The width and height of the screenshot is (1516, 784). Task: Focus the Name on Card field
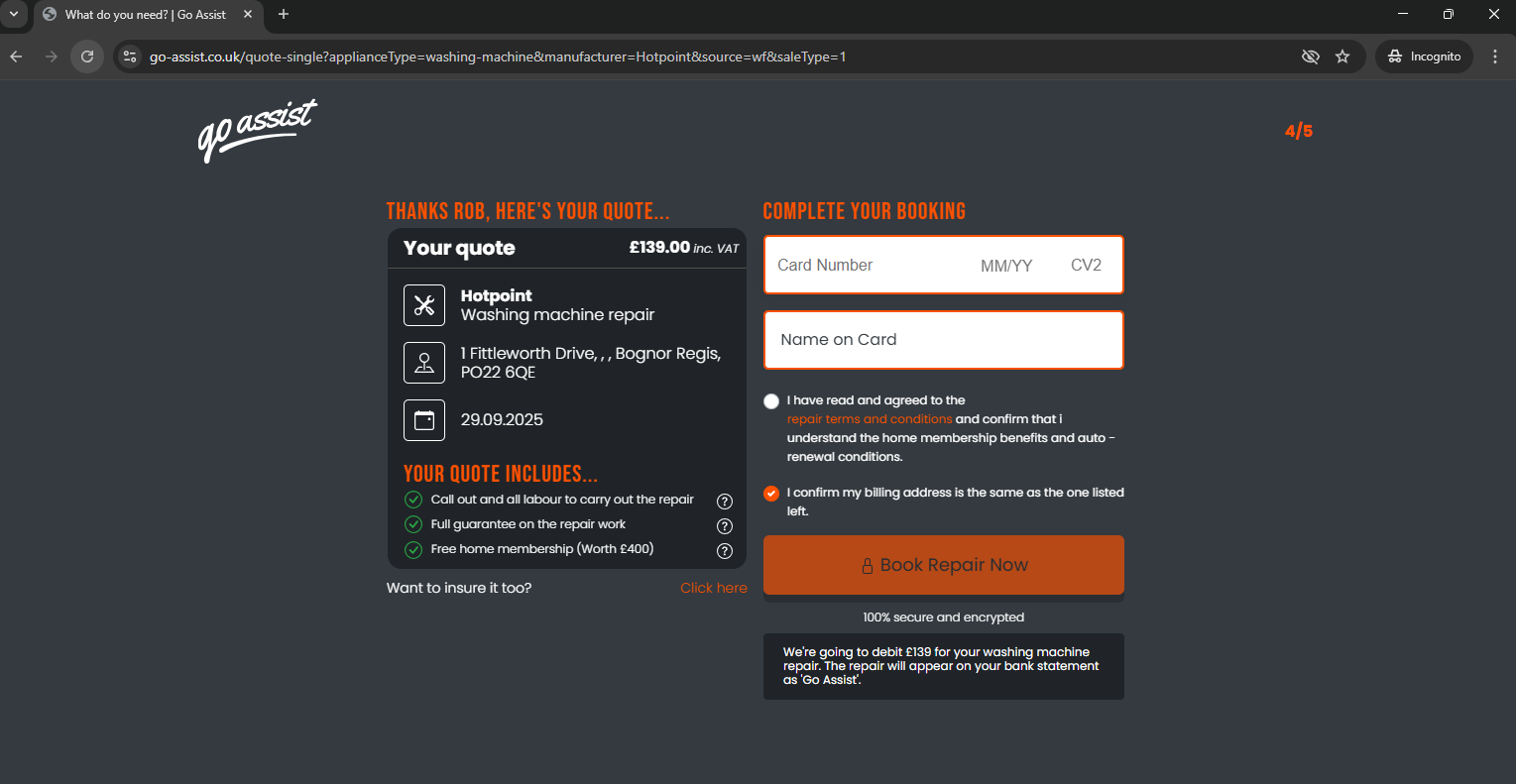click(943, 340)
